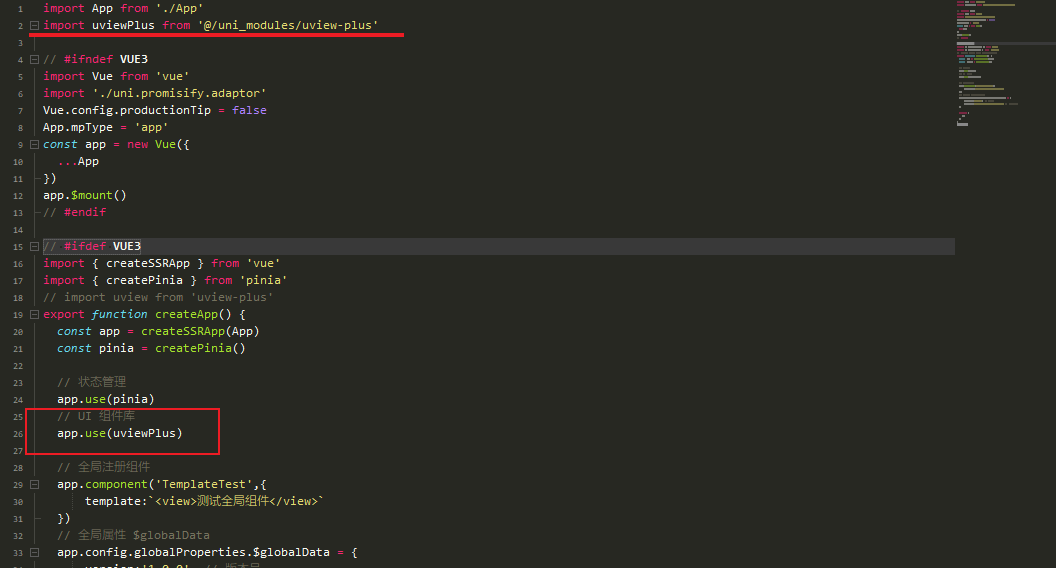Fold the $globalData object at line 33
The image size is (1056, 568).
(x=36, y=552)
